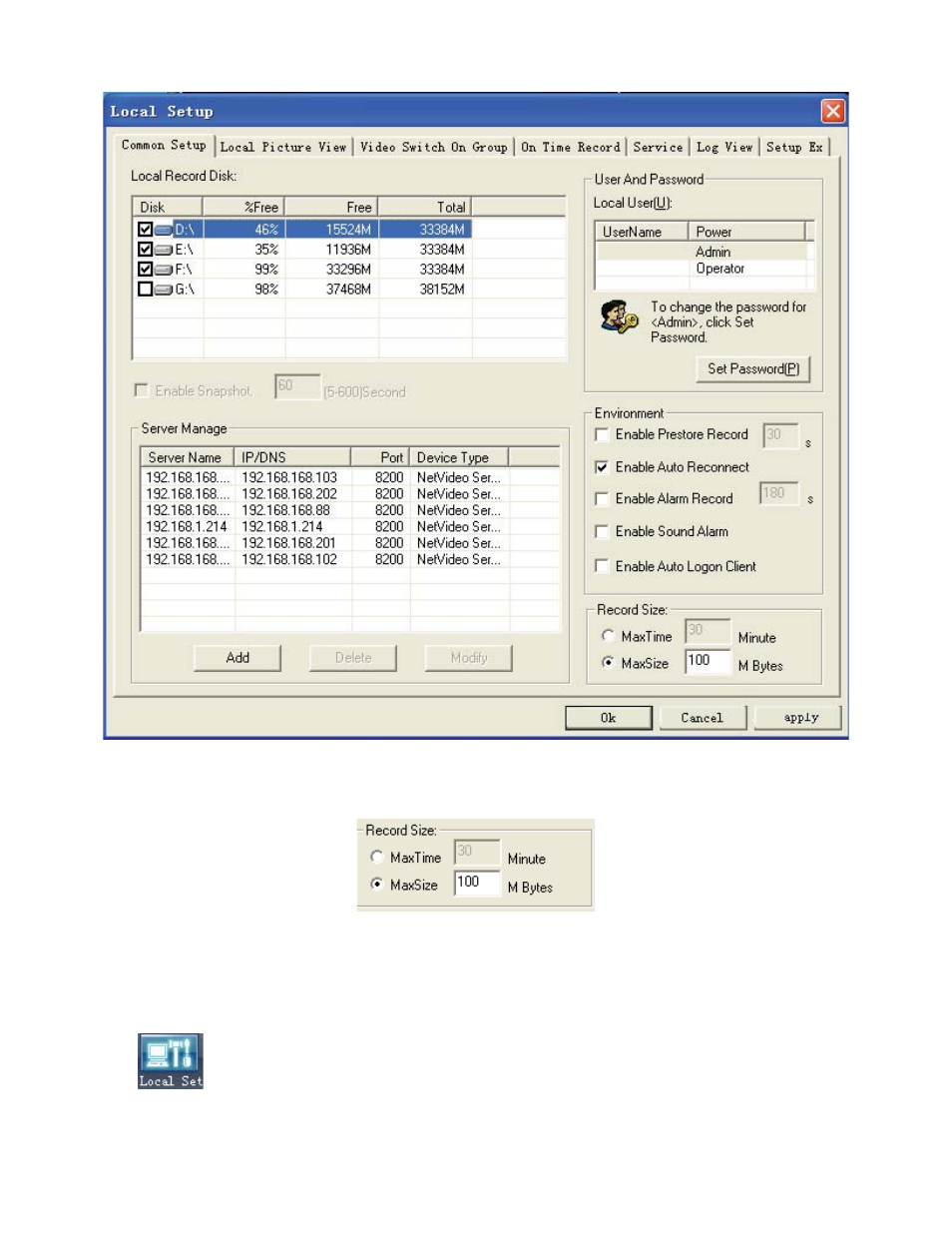Select MaxTime radio in the dialog
This screenshot has width=952, height=1233.
pyautogui.click(x=608, y=635)
